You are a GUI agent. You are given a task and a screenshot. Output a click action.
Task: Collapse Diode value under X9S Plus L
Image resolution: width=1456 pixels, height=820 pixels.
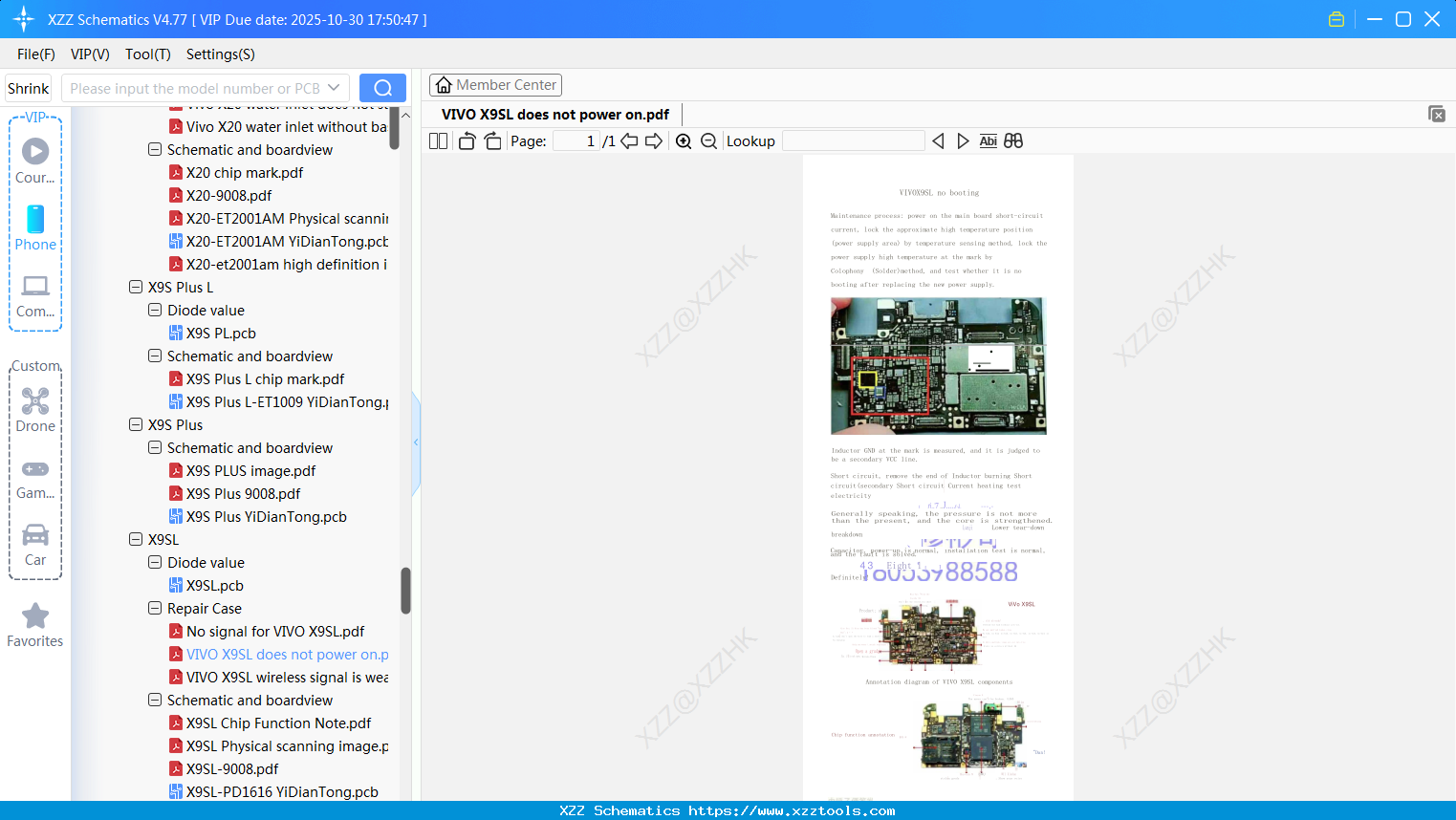(155, 310)
